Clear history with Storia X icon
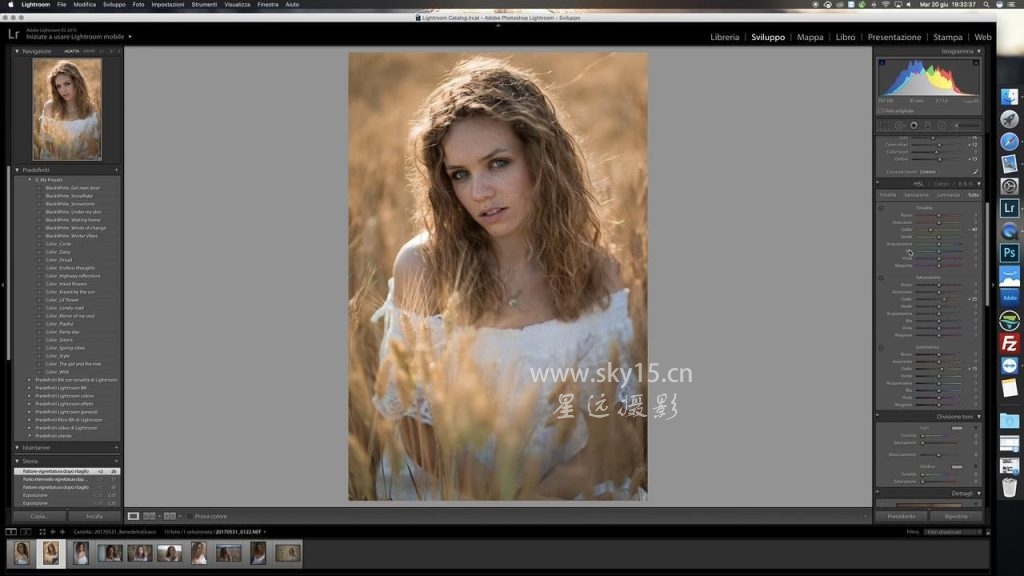This screenshot has height=576, width=1024. pyautogui.click(x=116, y=461)
